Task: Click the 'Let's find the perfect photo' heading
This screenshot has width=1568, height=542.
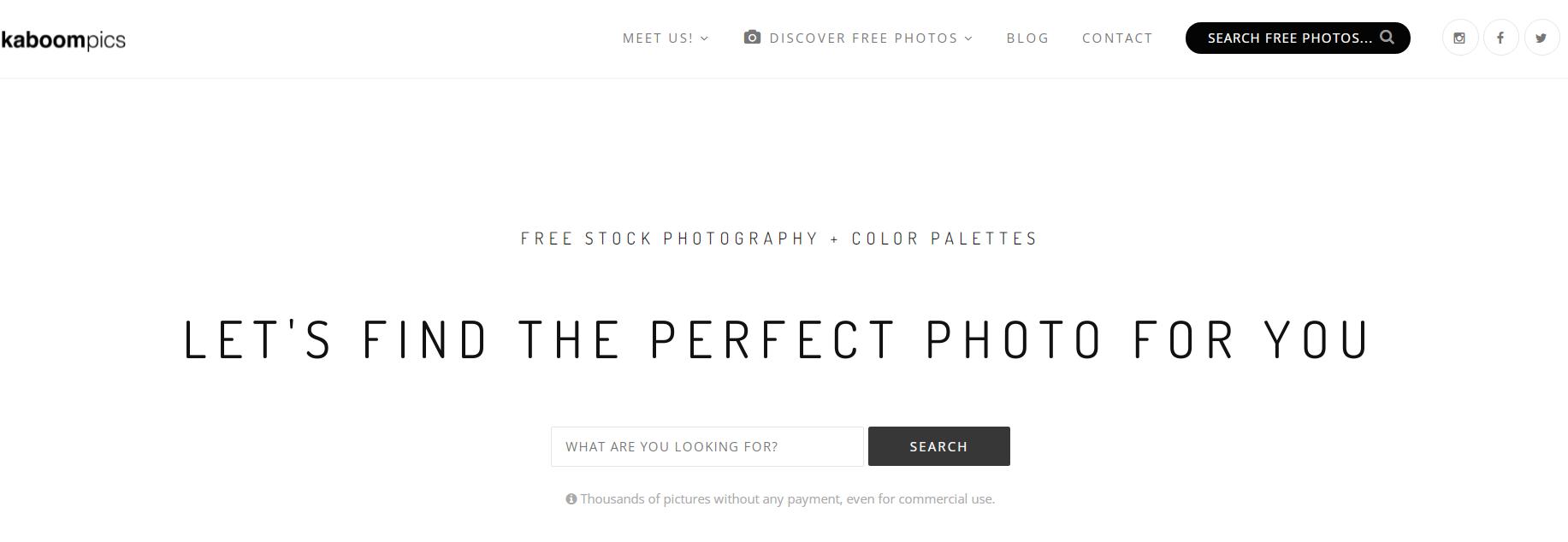Action: tap(778, 339)
